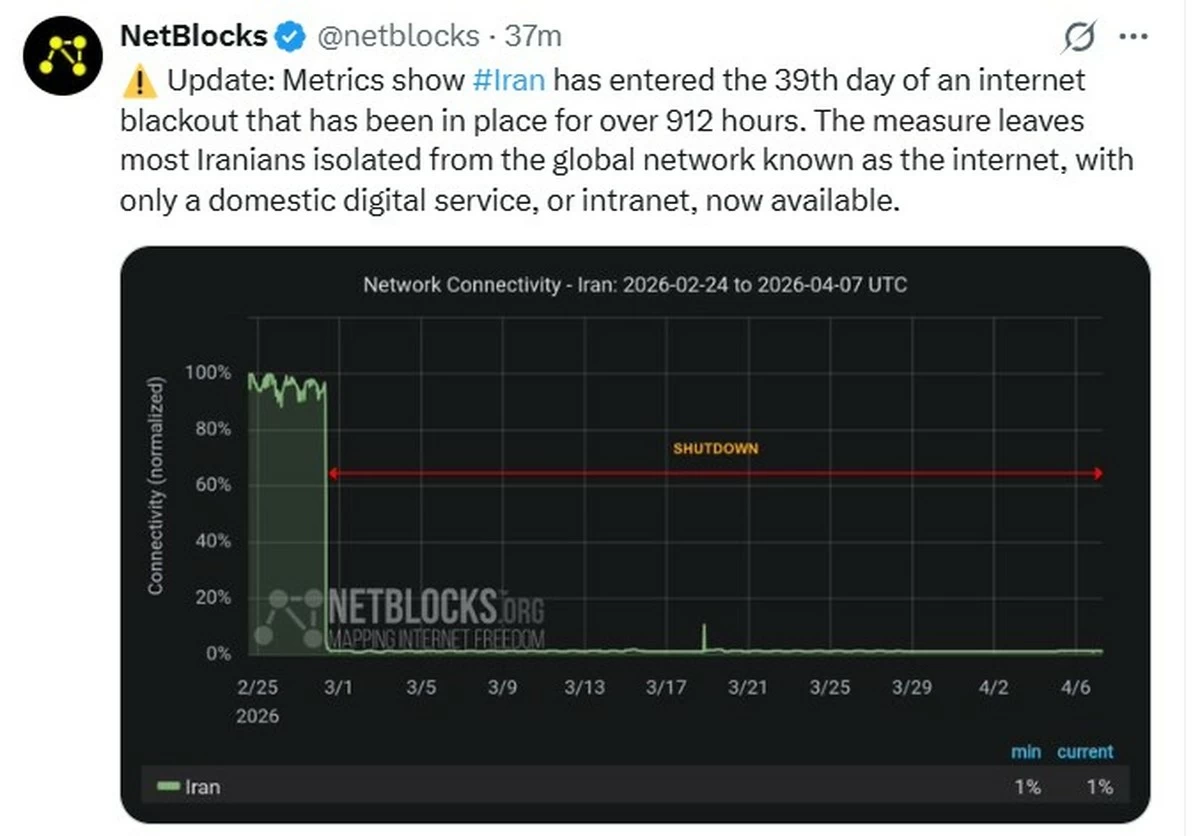
Task: Click the orange SHUTDOWN label
Action: [716, 448]
